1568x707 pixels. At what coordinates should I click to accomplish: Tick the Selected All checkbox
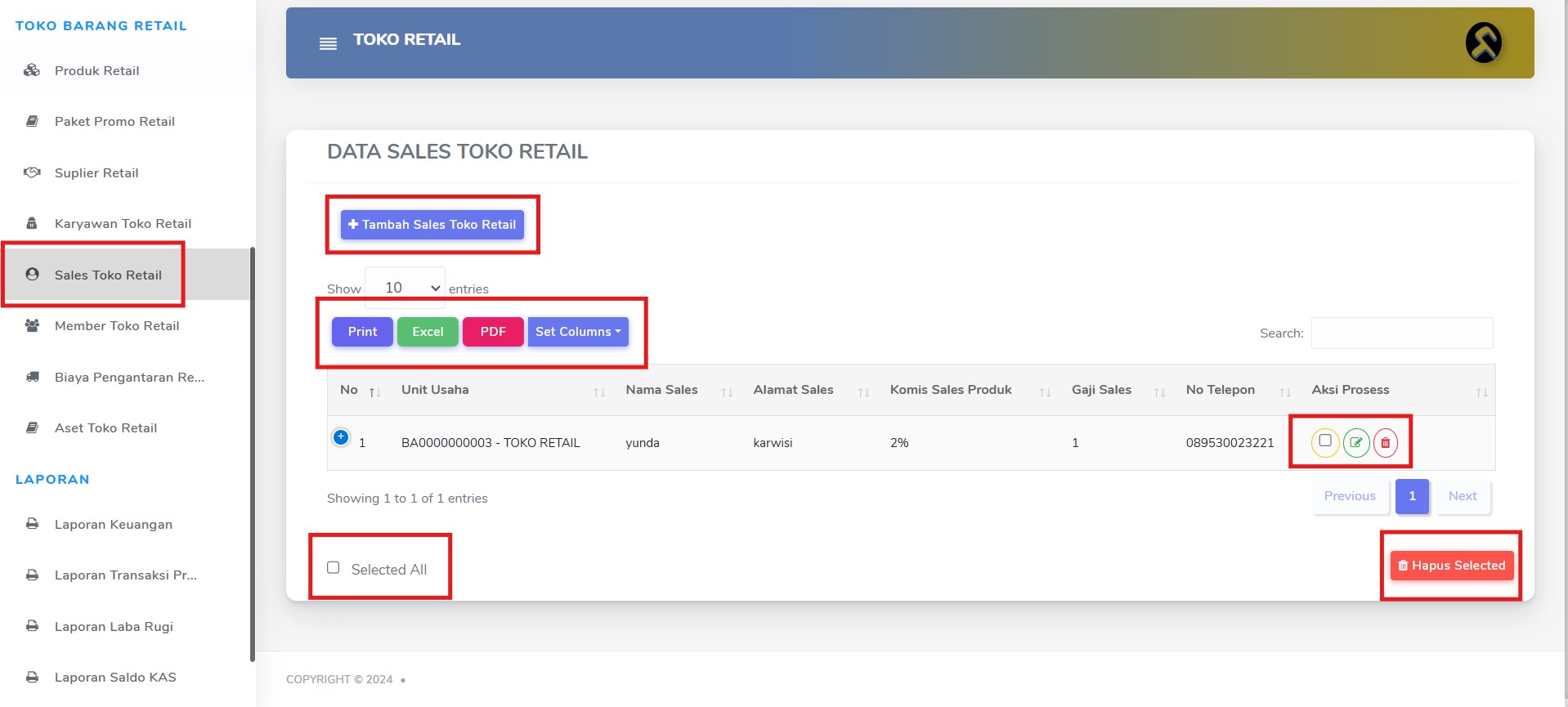click(334, 567)
